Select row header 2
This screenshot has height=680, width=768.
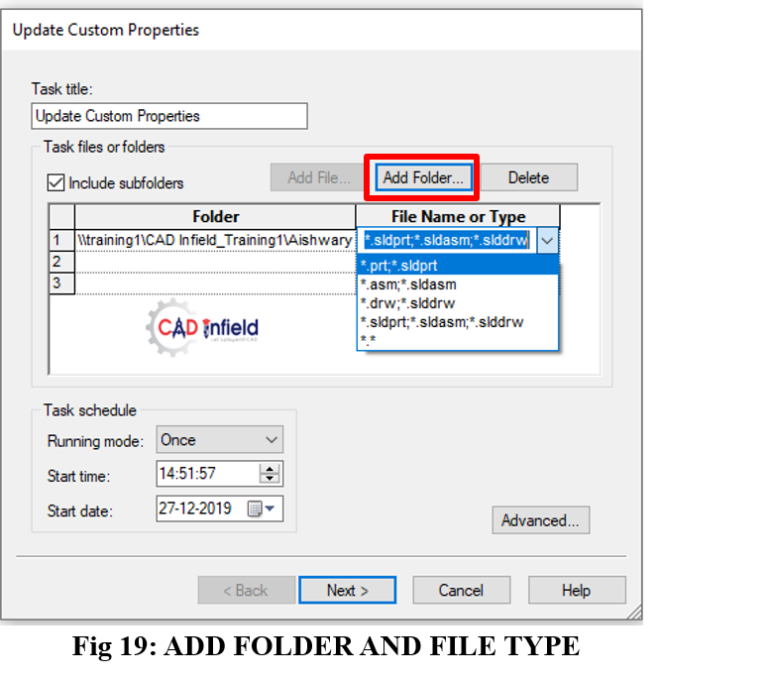[62, 262]
